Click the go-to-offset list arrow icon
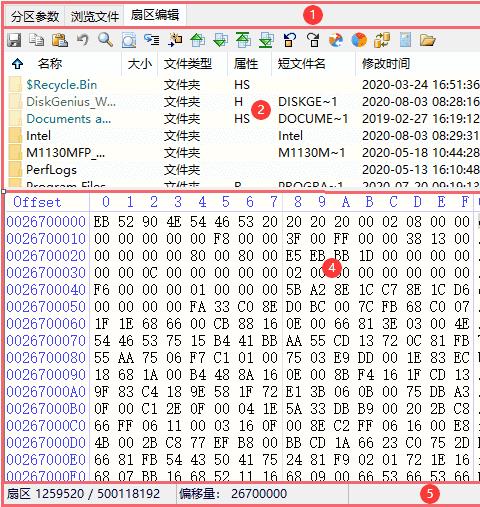The image size is (480, 507). point(151,40)
